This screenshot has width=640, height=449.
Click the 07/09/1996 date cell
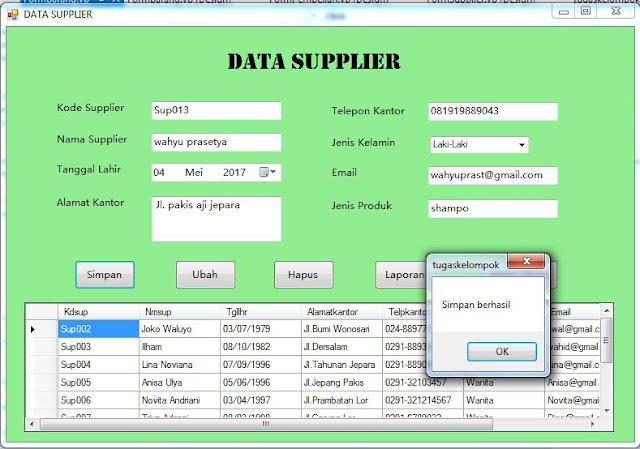(261, 365)
